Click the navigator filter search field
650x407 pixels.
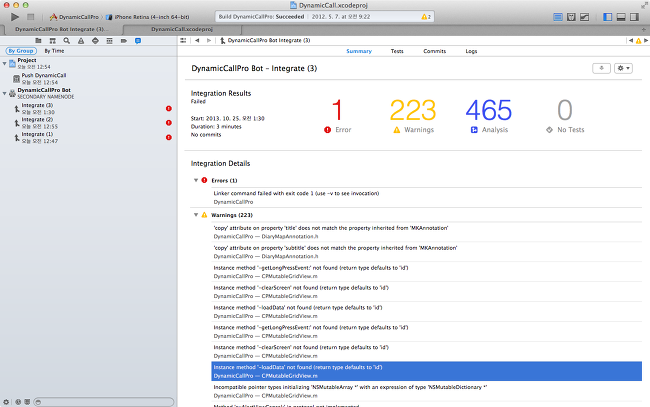pos(104,402)
